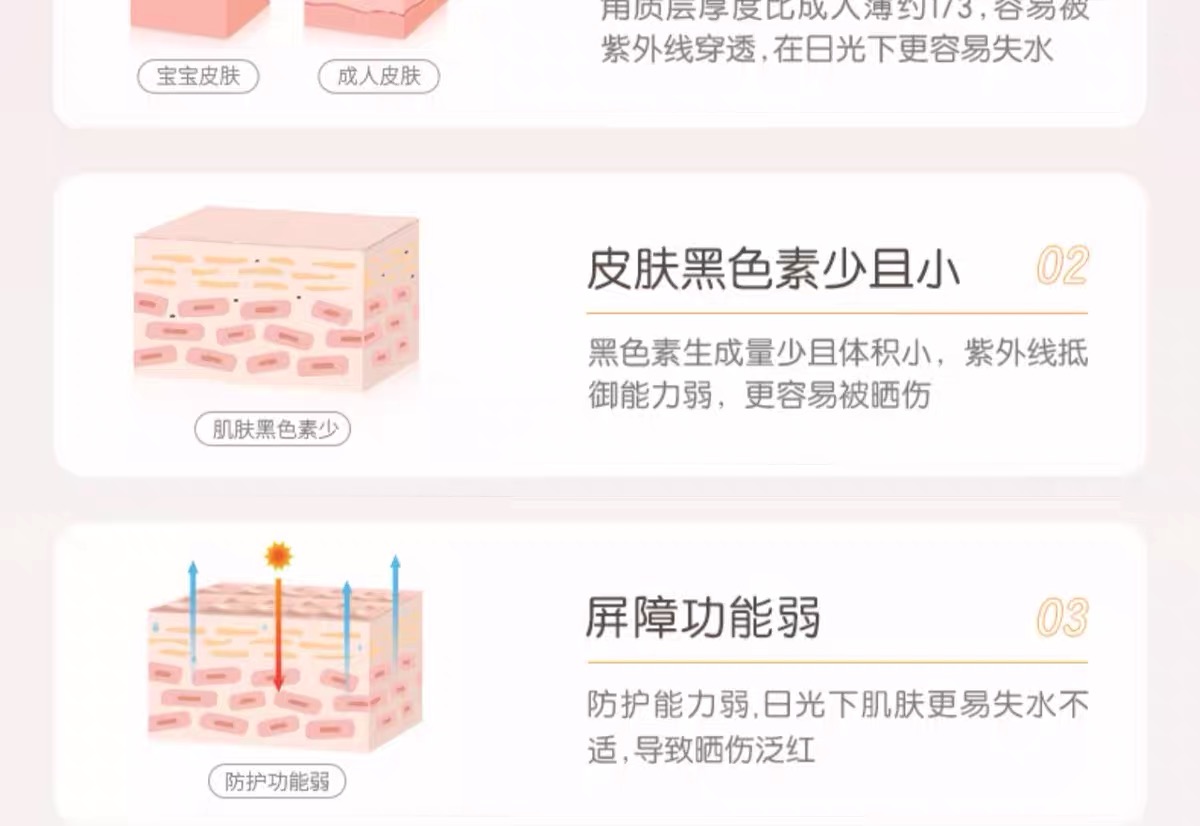
Task: Click the leftmost blue upward arrow
Action: point(192,614)
